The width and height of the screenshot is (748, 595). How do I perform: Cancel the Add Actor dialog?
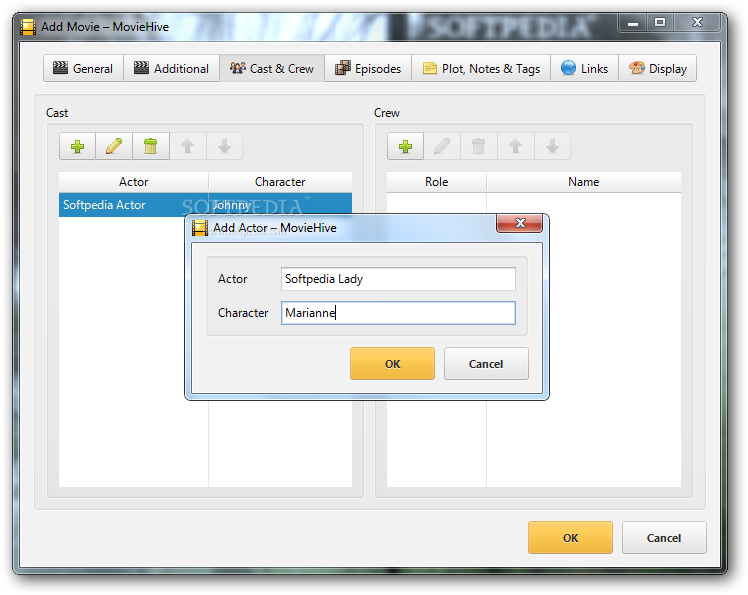(486, 364)
